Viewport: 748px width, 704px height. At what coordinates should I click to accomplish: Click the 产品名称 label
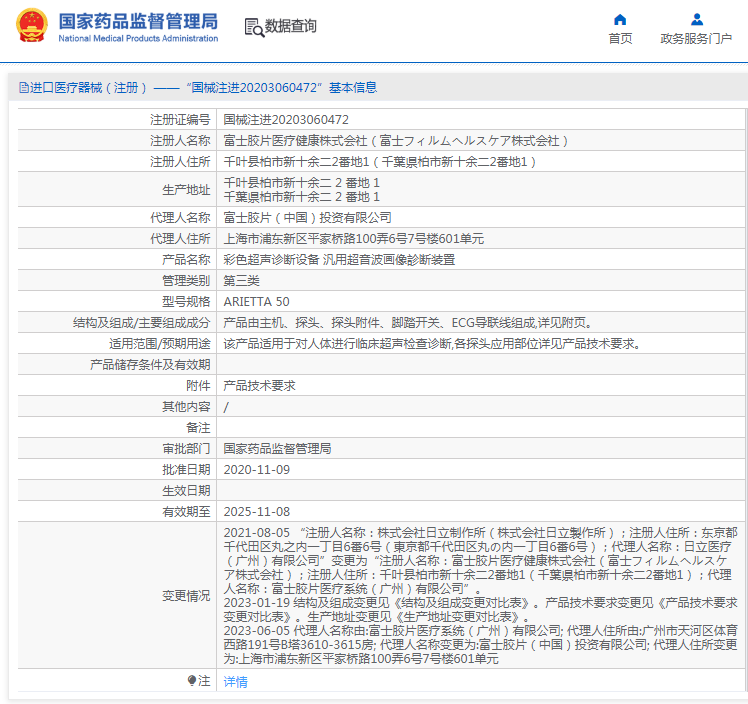[x=186, y=259]
